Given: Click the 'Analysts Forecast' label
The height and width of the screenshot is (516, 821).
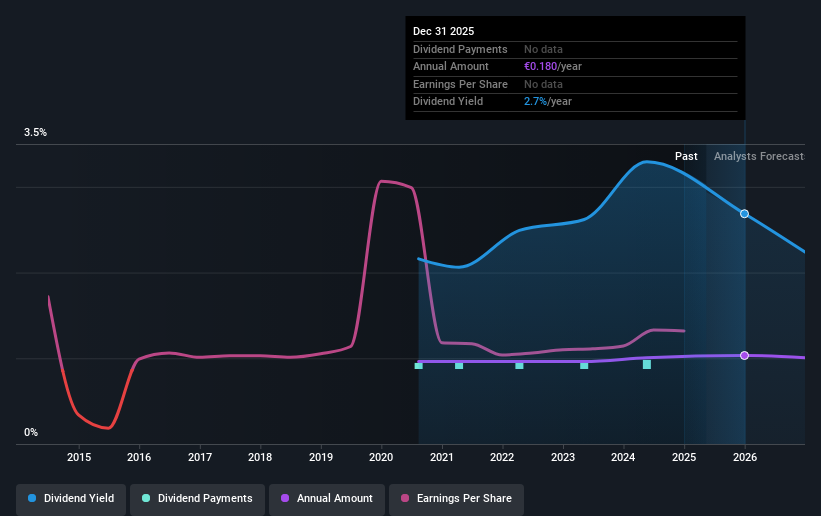Looking at the screenshot, I should [759, 156].
